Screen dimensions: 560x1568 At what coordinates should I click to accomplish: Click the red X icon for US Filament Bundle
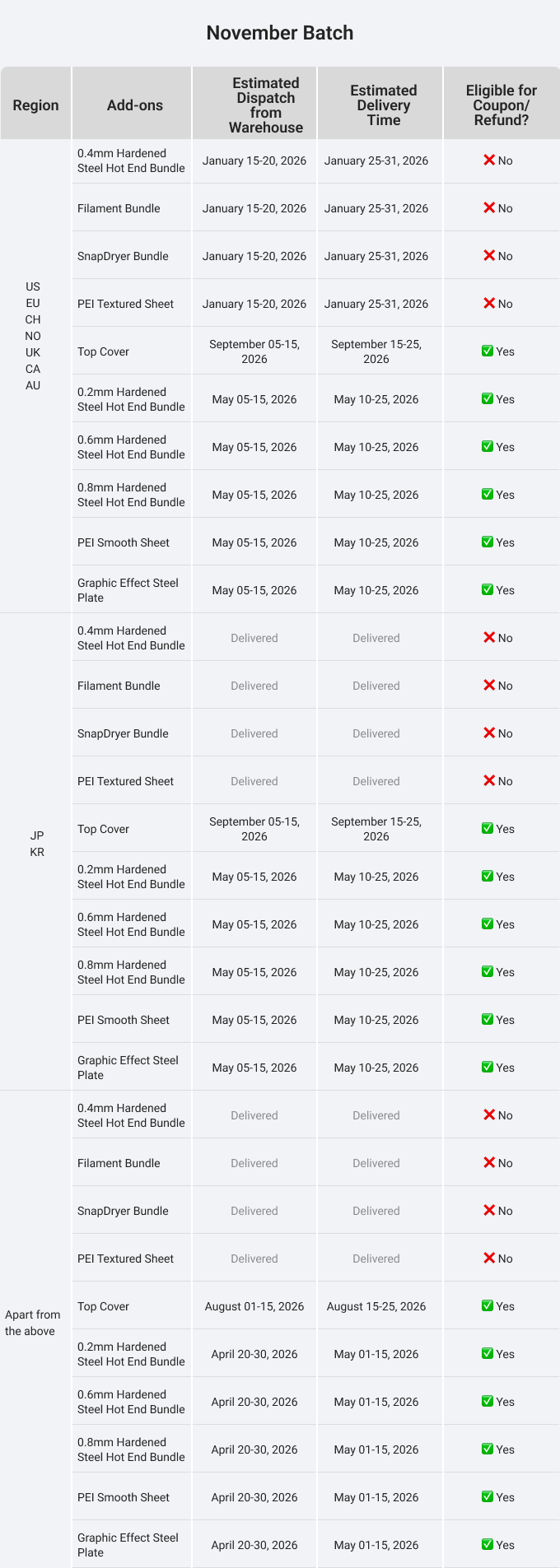(x=489, y=208)
